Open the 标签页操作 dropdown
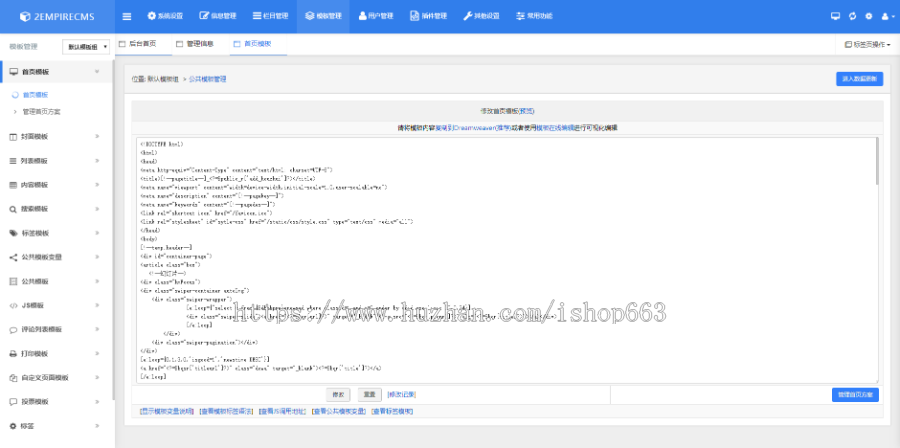The width and height of the screenshot is (900, 448). tap(867, 44)
